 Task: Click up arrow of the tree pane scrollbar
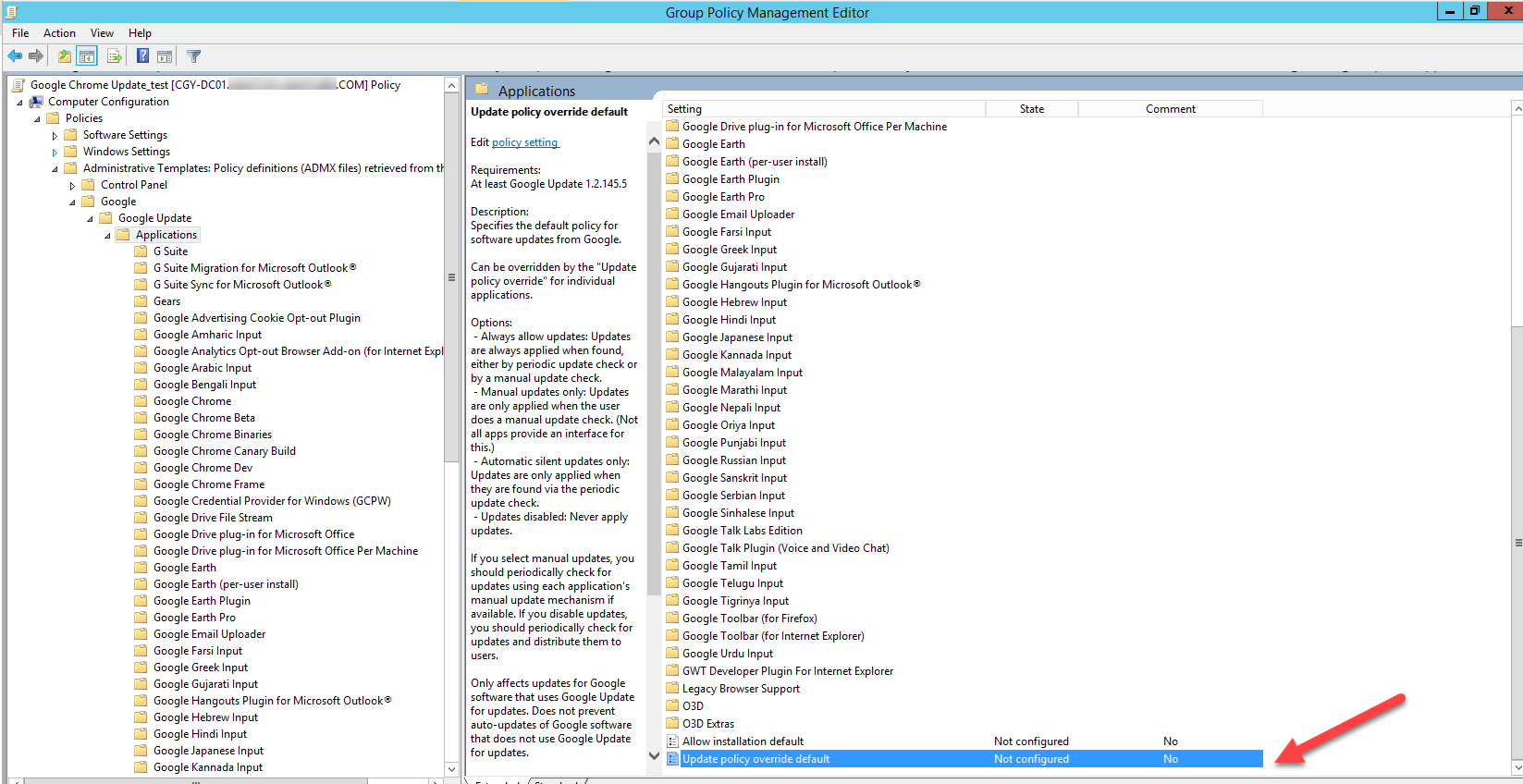click(451, 85)
